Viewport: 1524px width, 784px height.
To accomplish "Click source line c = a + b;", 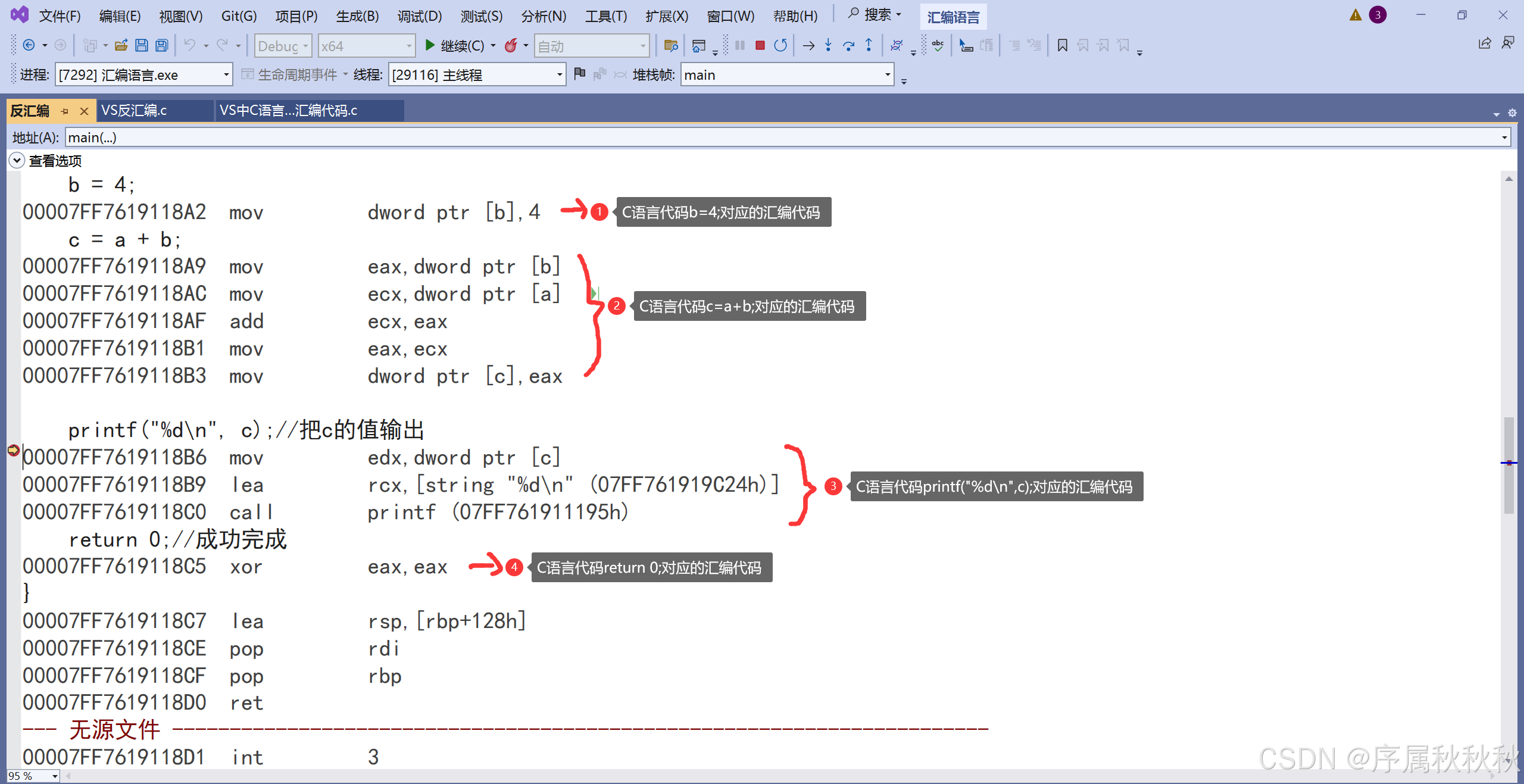I will [x=124, y=240].
